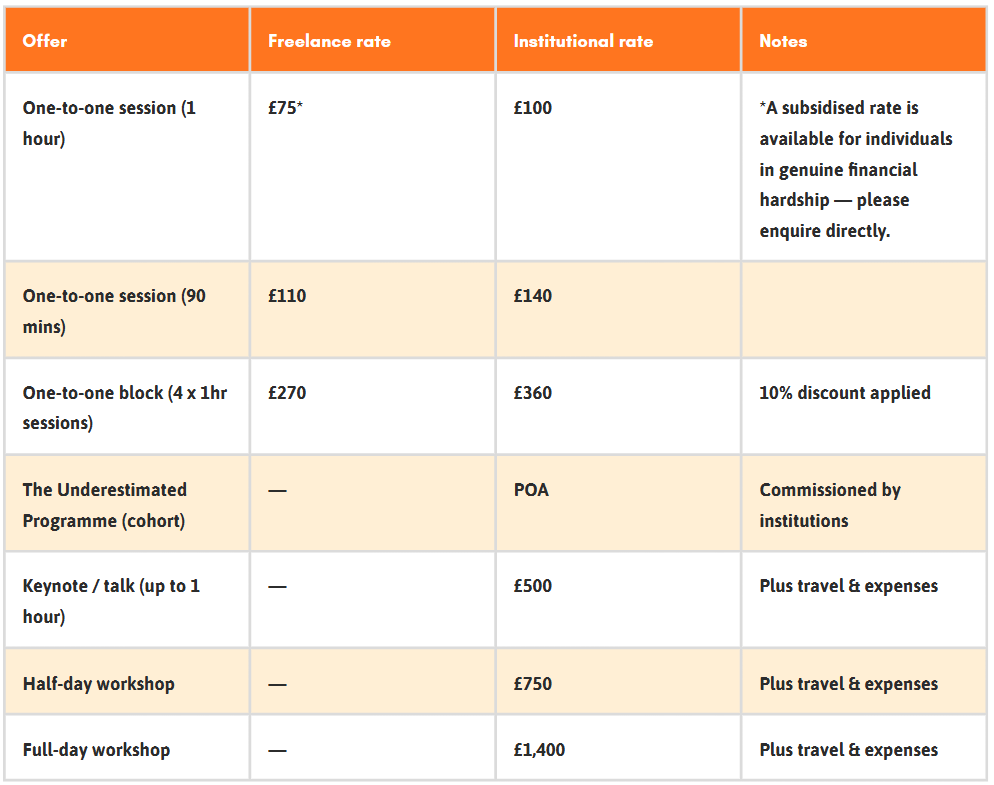Click the £140 institutional price
The image size is (994, 785).
tap(532, 296)
